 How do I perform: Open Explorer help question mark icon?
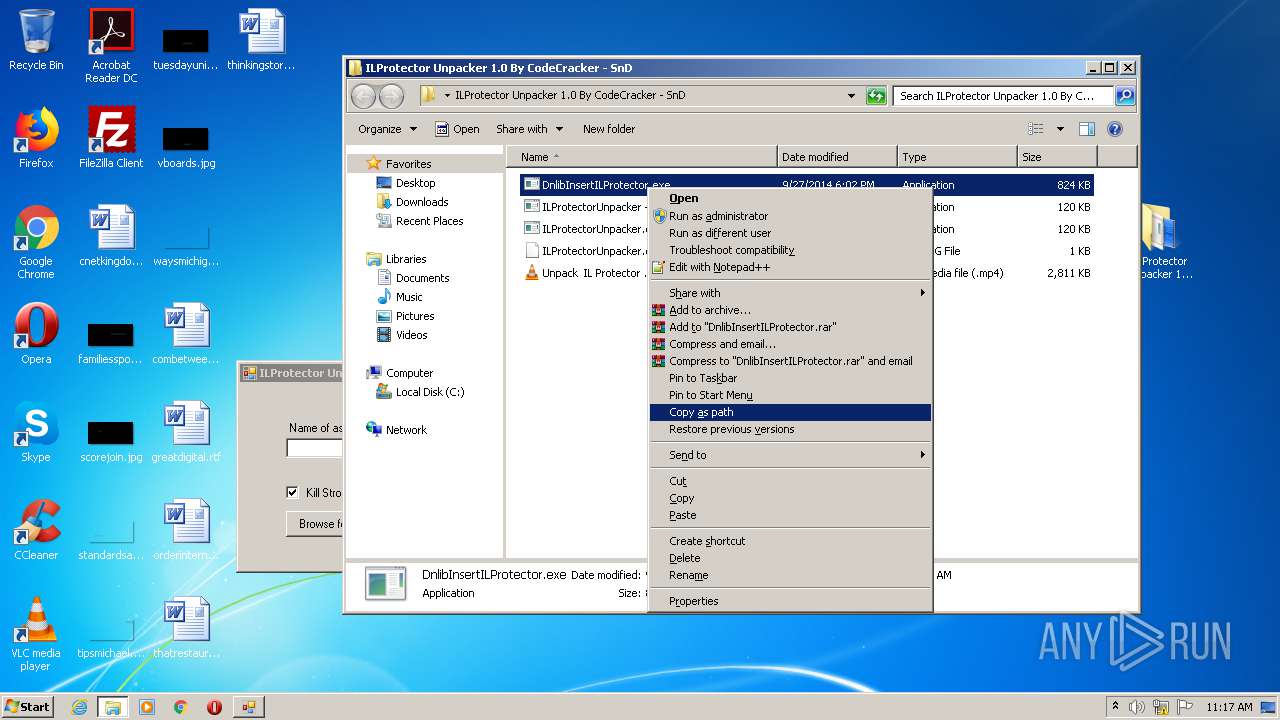click(1115, 129)
